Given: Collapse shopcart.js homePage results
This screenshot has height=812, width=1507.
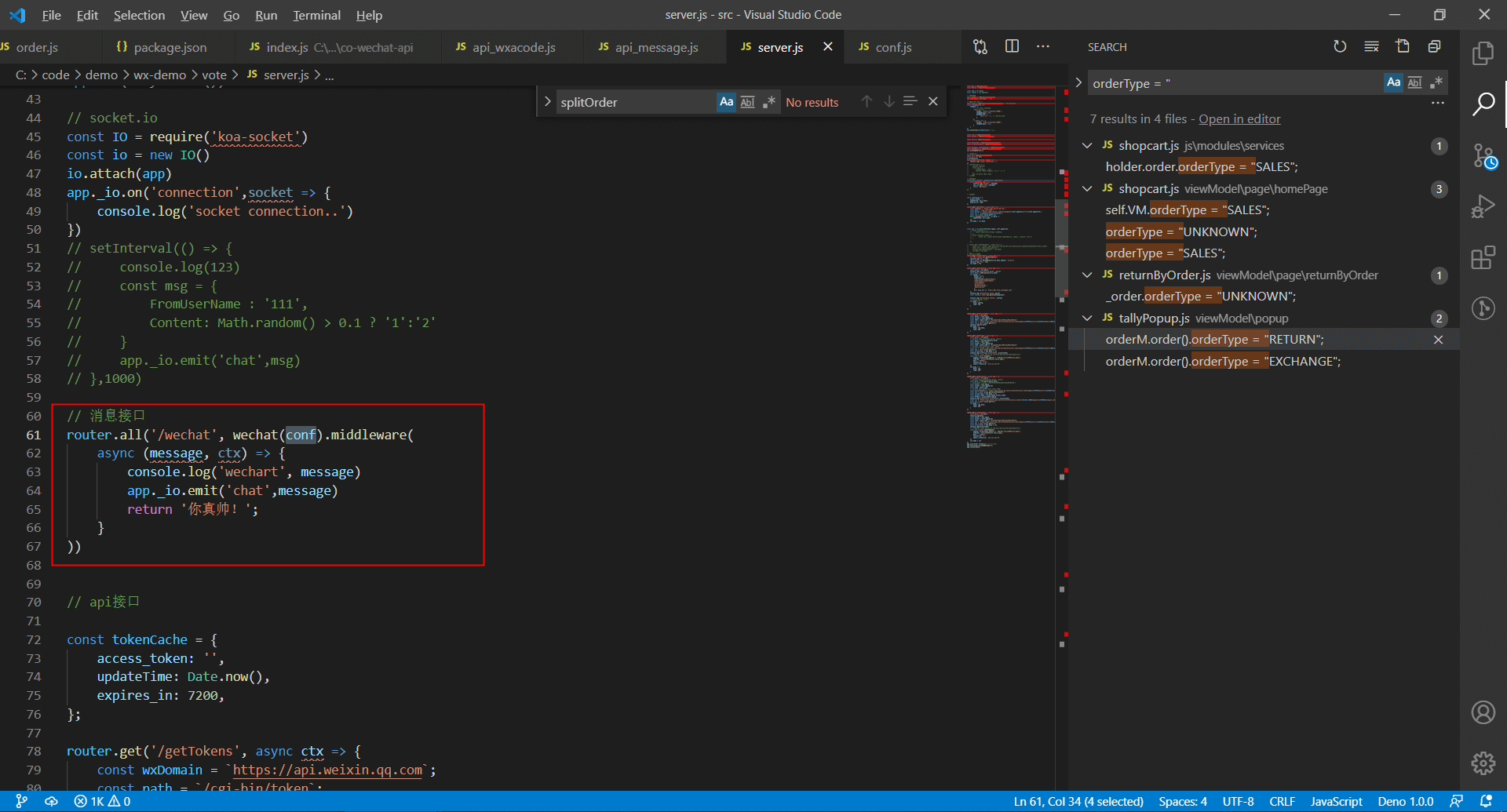Looking at the screenshot, I should 1087,189.
